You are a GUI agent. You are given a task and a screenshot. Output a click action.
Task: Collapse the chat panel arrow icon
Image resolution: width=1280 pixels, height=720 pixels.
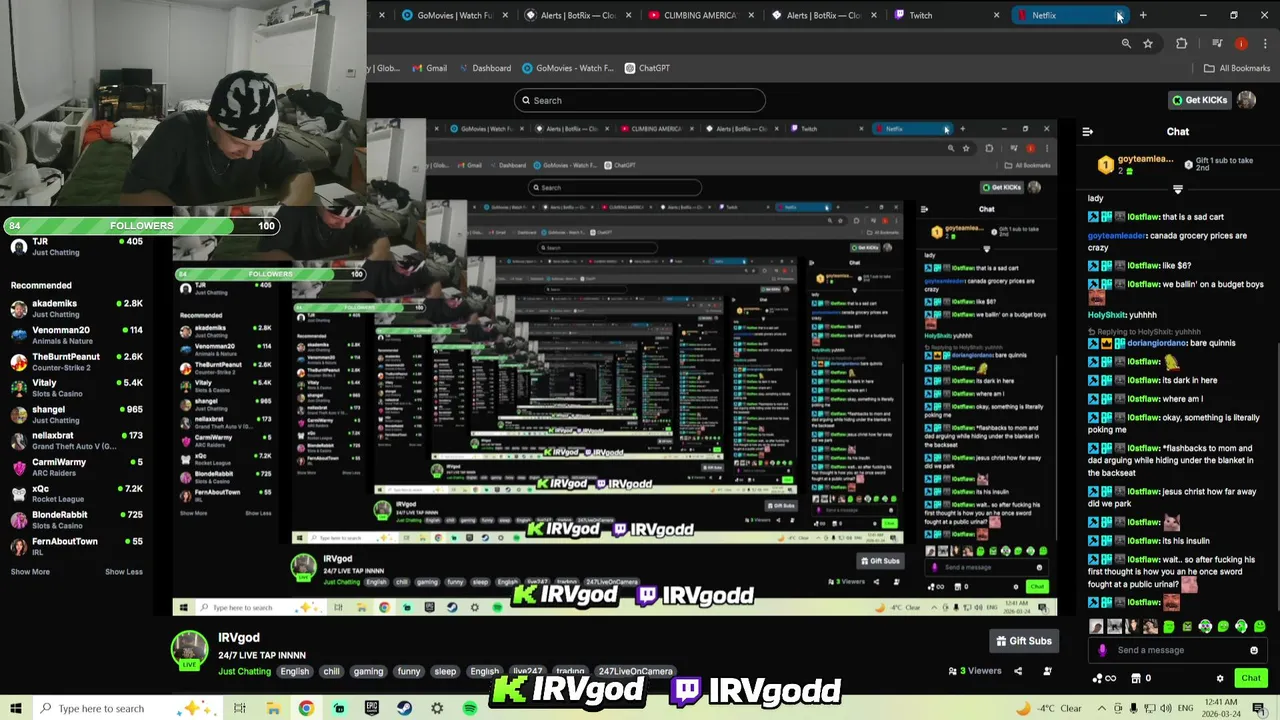tap(1088, 131)
